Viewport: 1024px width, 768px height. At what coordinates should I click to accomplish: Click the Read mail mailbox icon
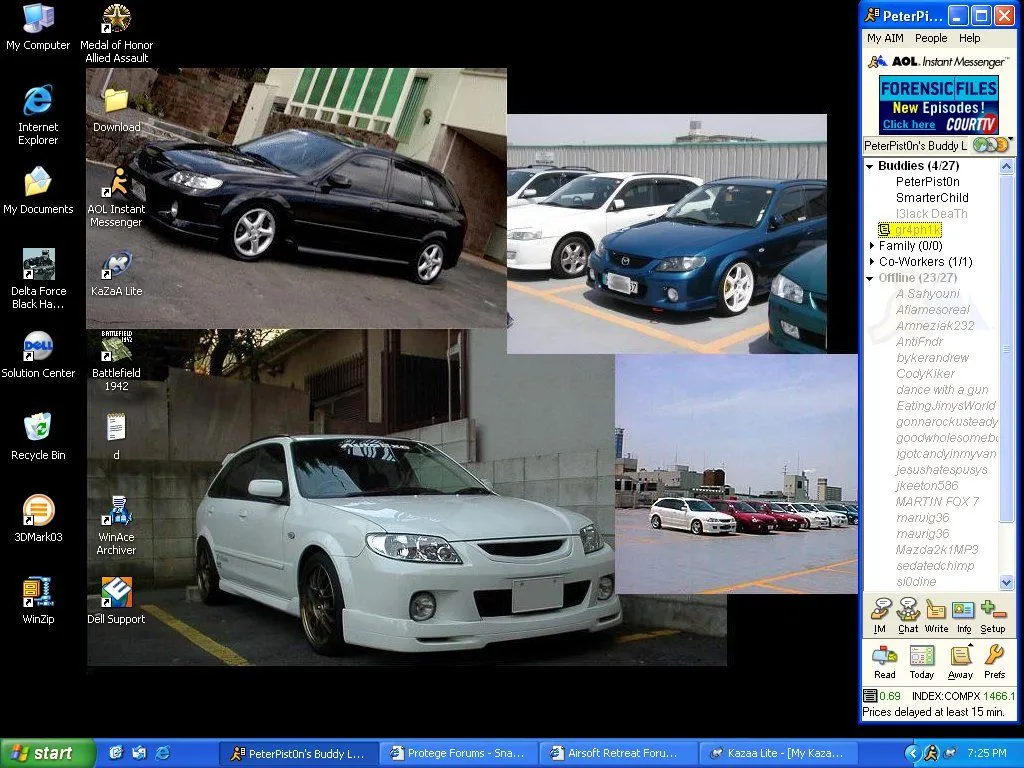[885, 661]
